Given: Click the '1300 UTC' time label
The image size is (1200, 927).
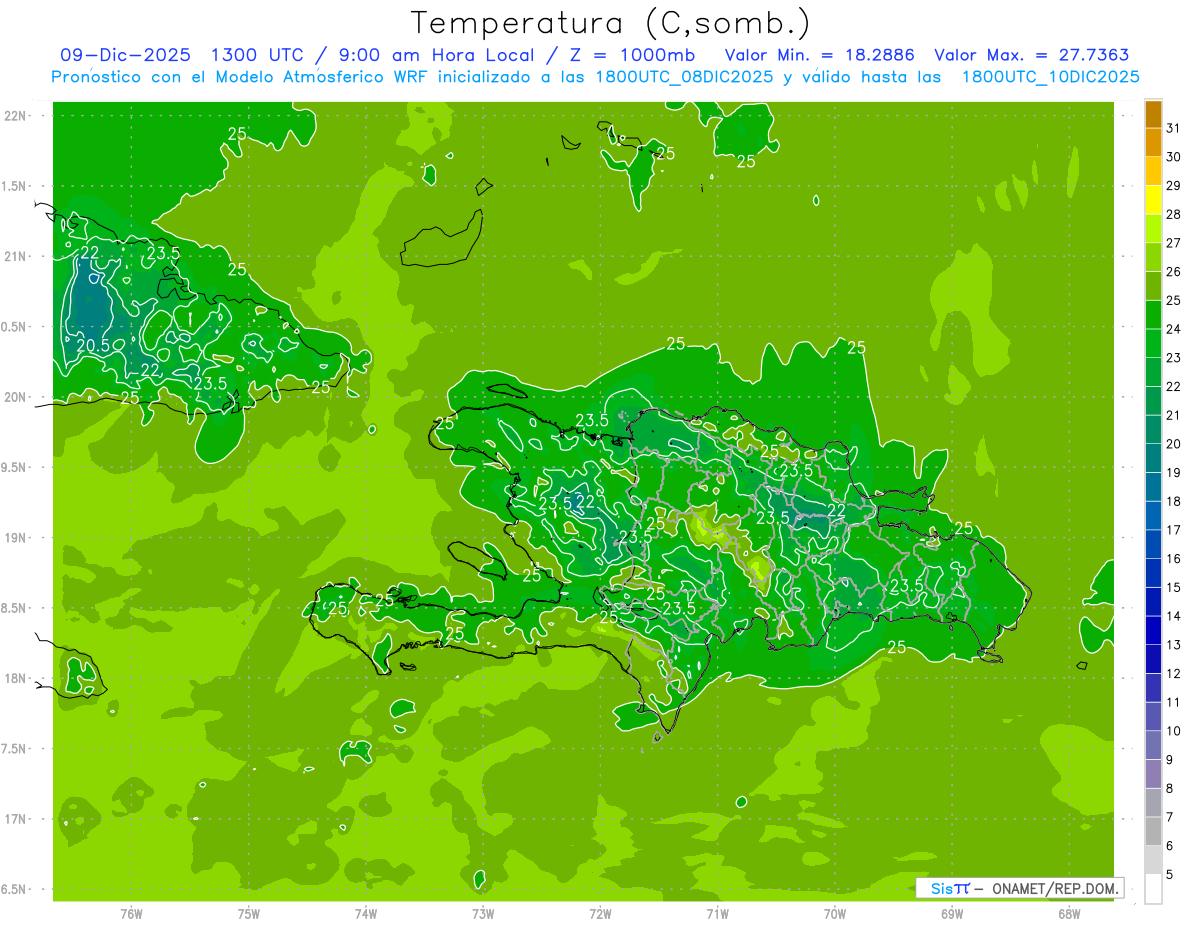Looking at the screenshot, I should [x=257, y=55].
